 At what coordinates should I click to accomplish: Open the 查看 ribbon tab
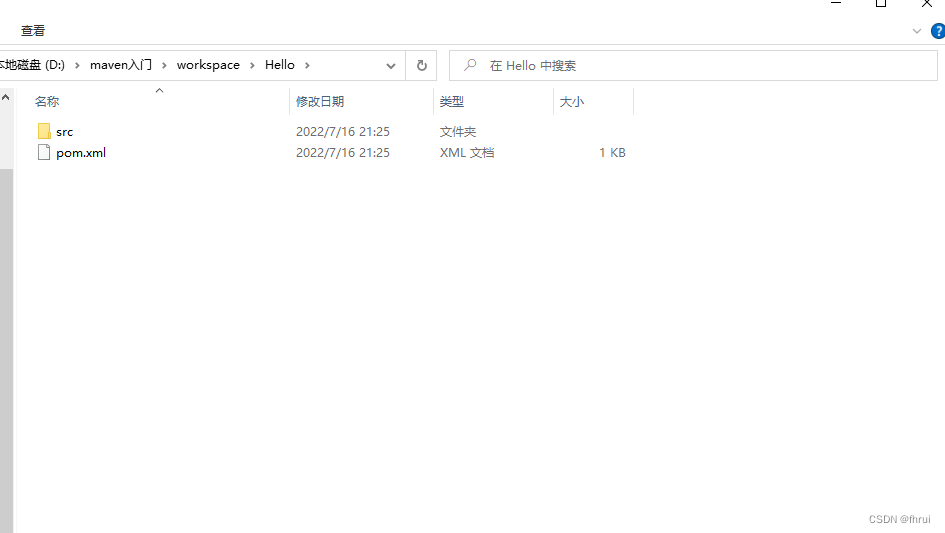33,31
